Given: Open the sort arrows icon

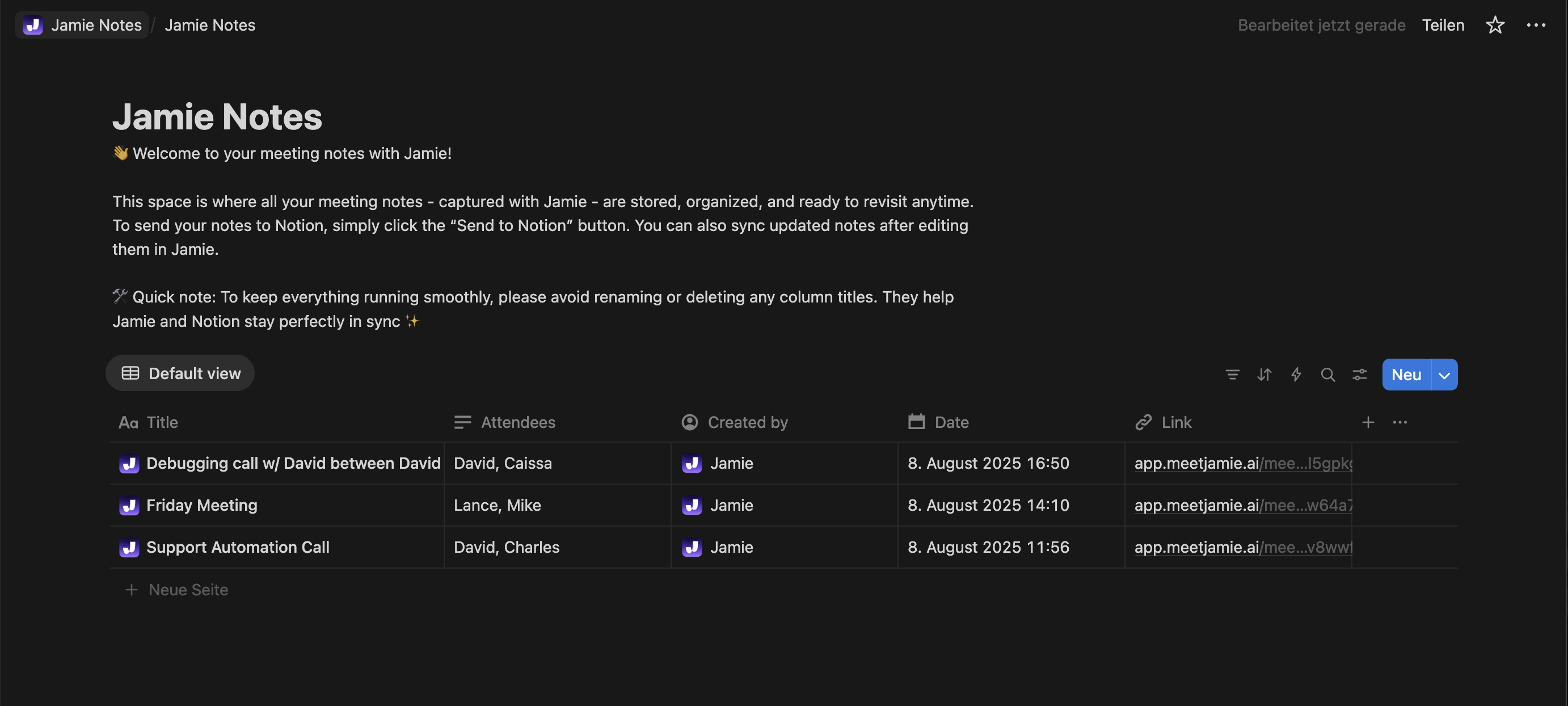Looking at the screenshot, I should 1264,375.
